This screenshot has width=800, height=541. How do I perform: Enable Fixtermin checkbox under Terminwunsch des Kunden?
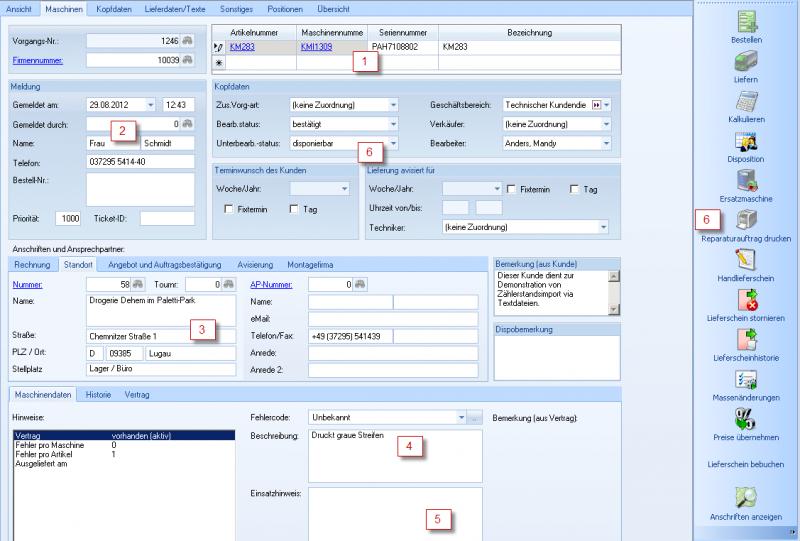(230, 208)
